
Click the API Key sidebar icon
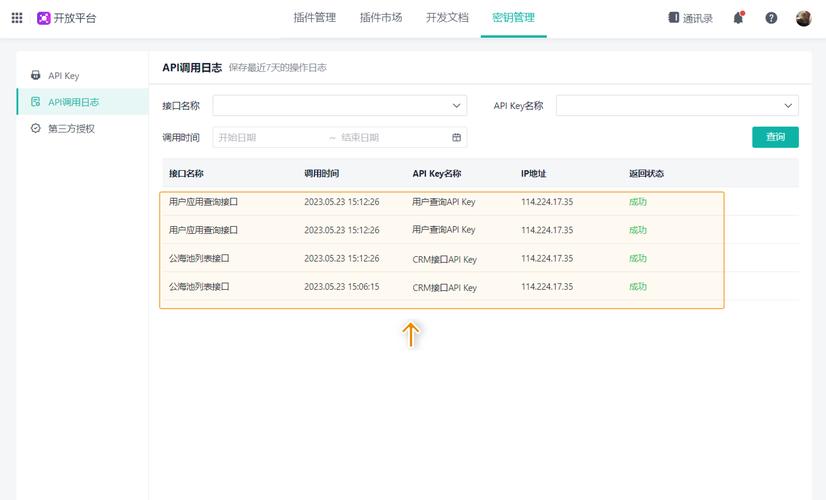point(36,75)
